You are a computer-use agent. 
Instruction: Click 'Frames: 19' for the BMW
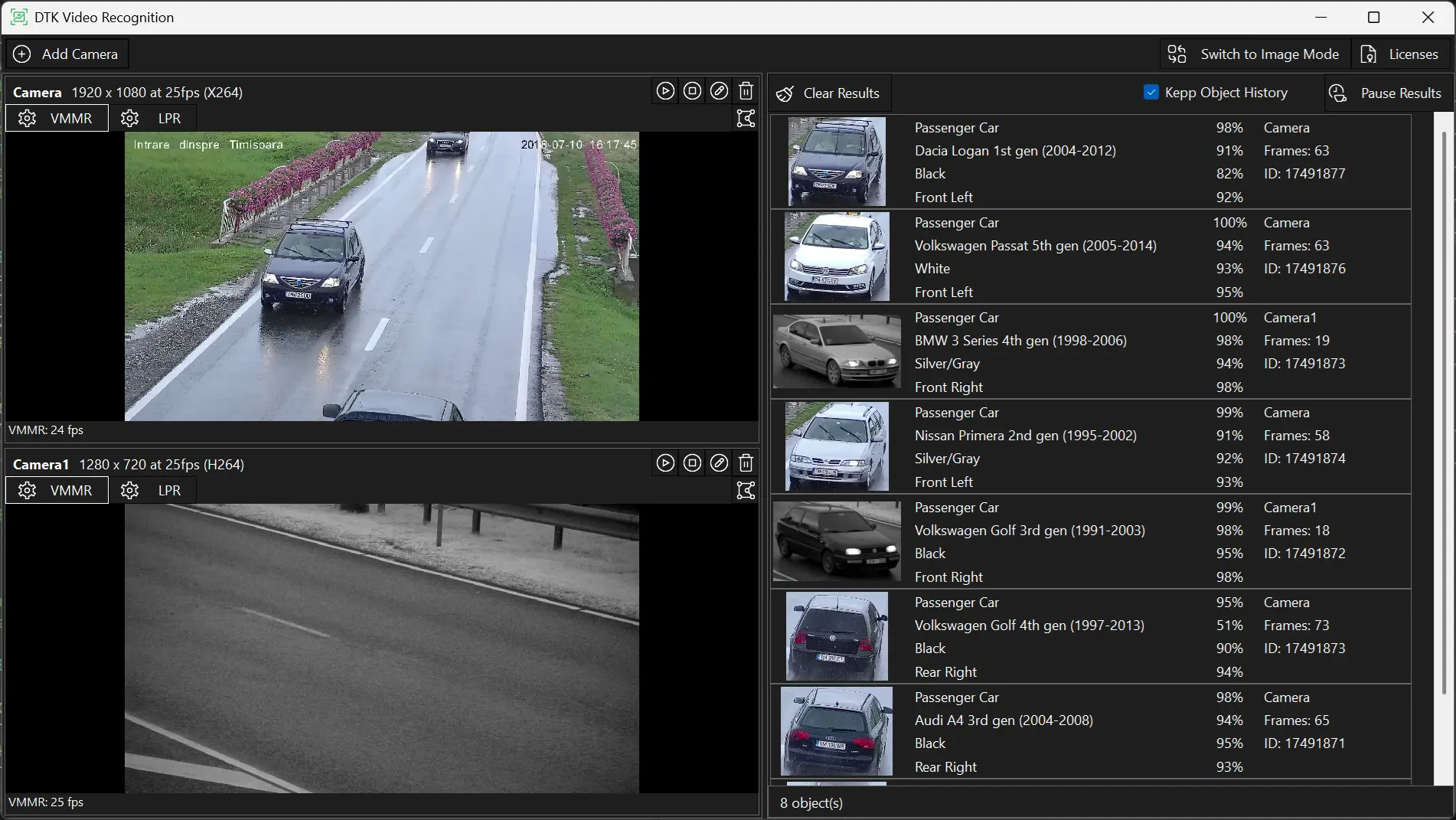point(1297,341)
